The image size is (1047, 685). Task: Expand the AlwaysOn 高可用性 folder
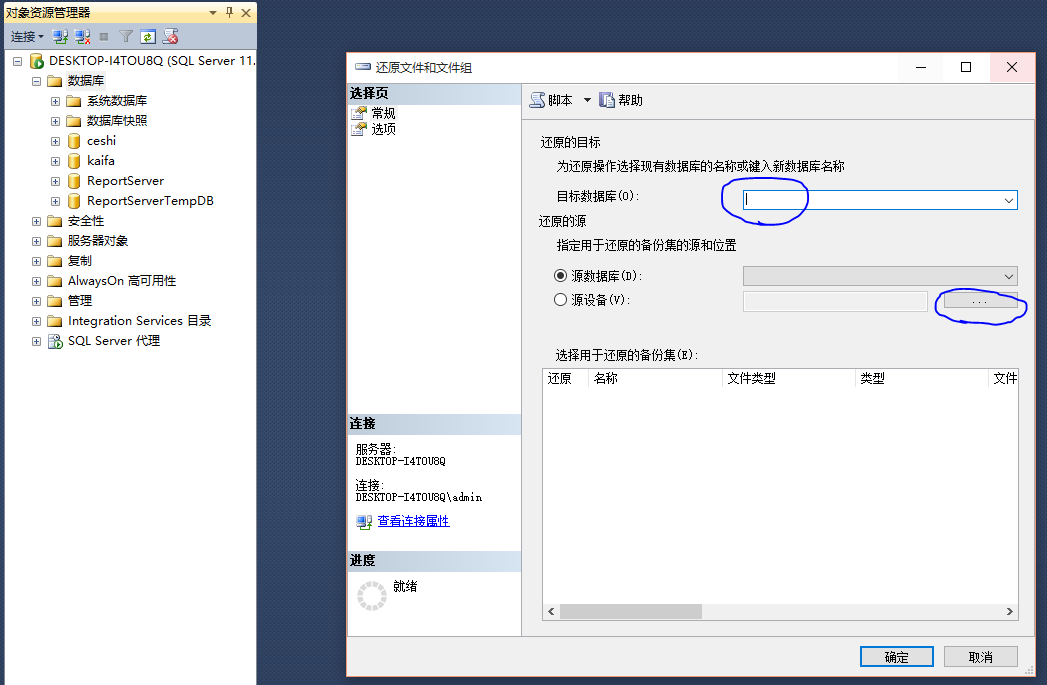point(37,282)
